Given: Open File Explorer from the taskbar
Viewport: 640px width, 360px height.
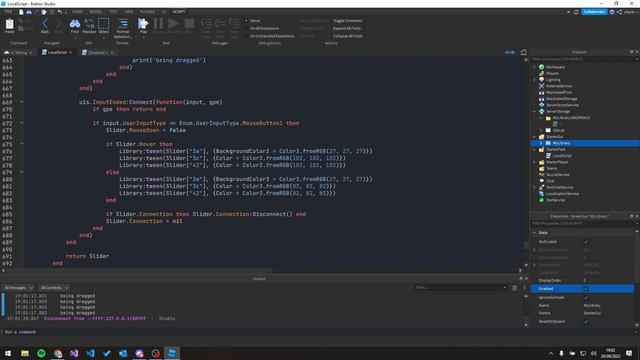Looking at the screenshot, I should (x=25, y=353).
